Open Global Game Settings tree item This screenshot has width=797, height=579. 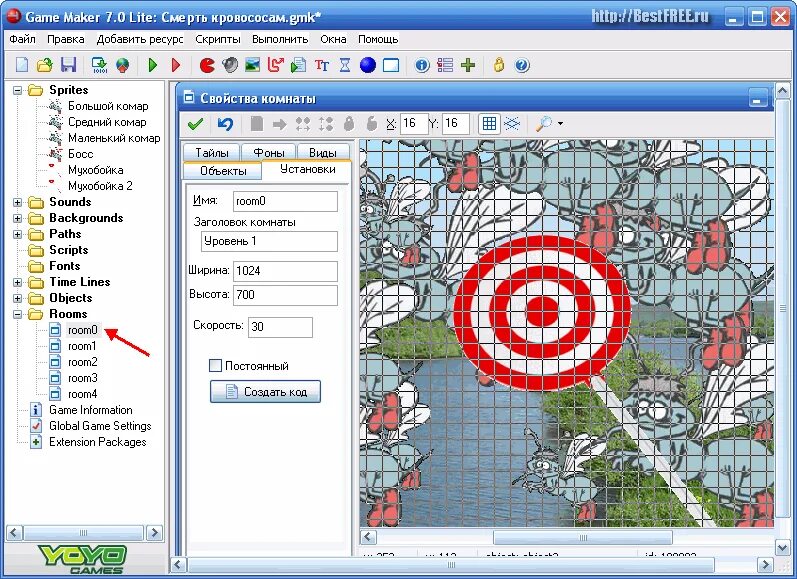coord(100,426)
